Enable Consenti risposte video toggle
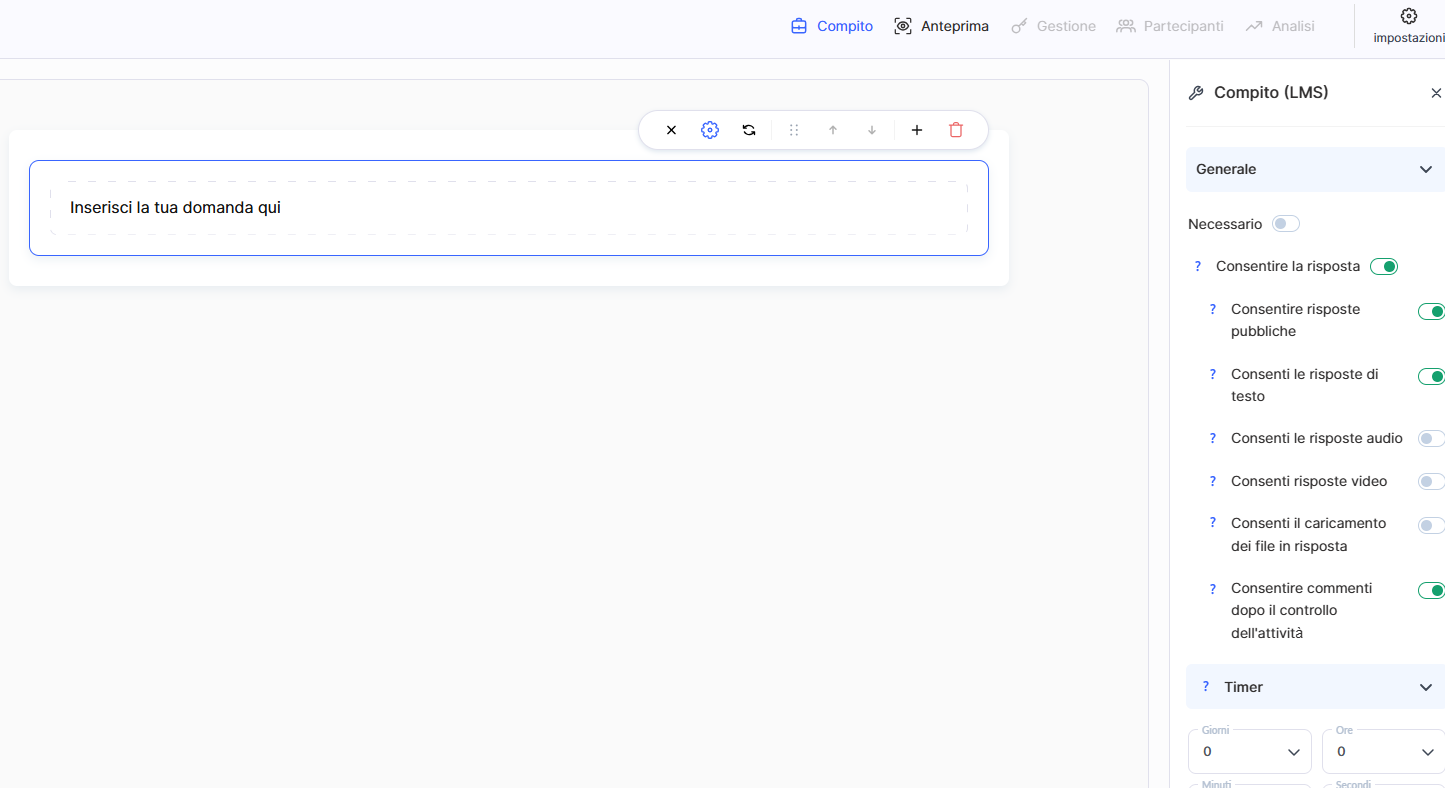Viewport: 1445px width, 788px height. pos(1431,481)
